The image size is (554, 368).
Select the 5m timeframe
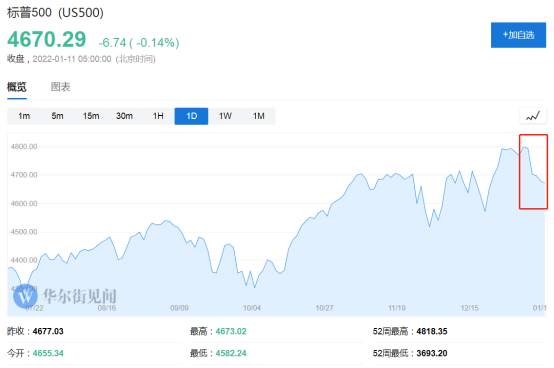coord(57,116)
